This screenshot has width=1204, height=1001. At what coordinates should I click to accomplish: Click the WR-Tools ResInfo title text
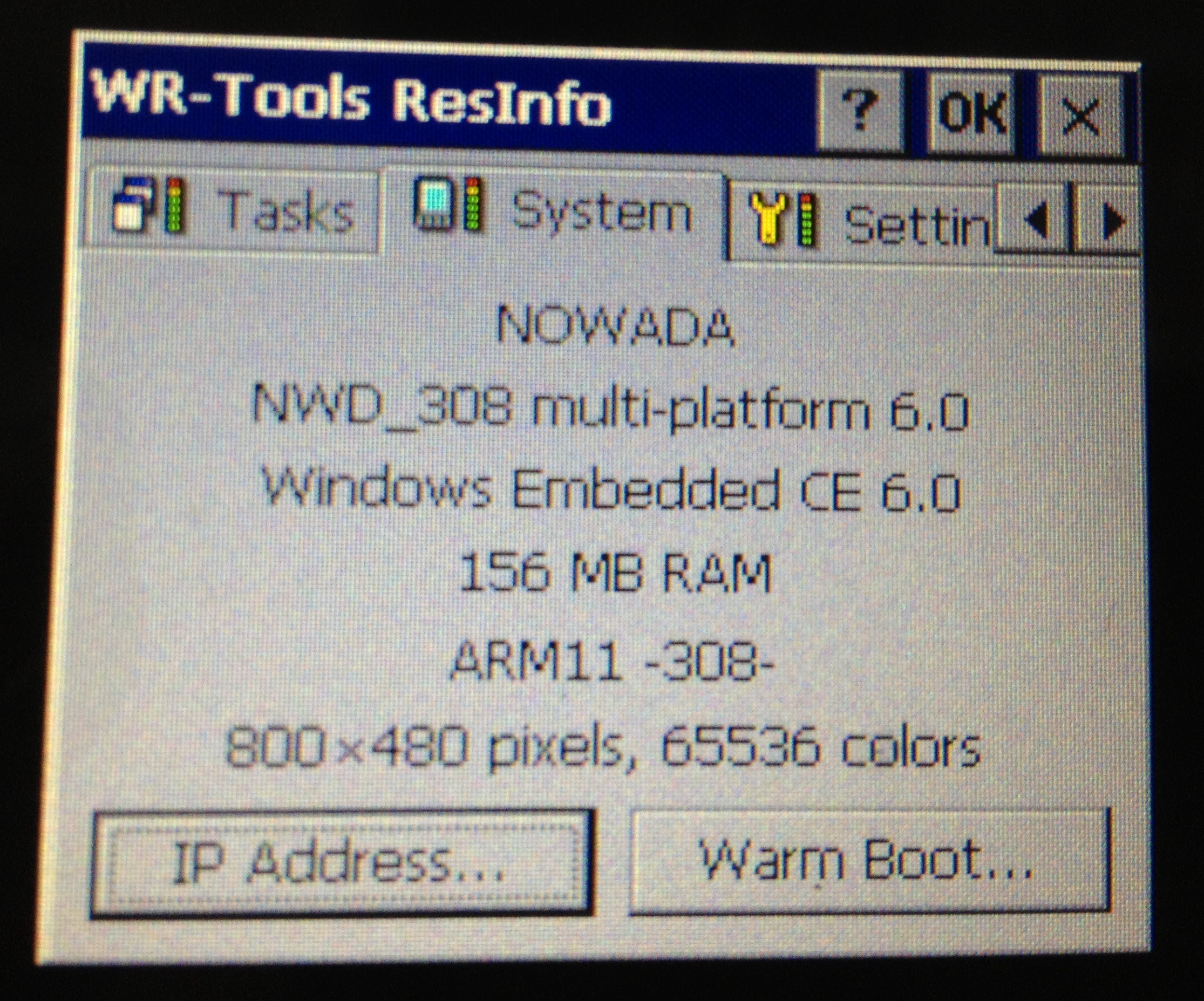click(352, 99)
